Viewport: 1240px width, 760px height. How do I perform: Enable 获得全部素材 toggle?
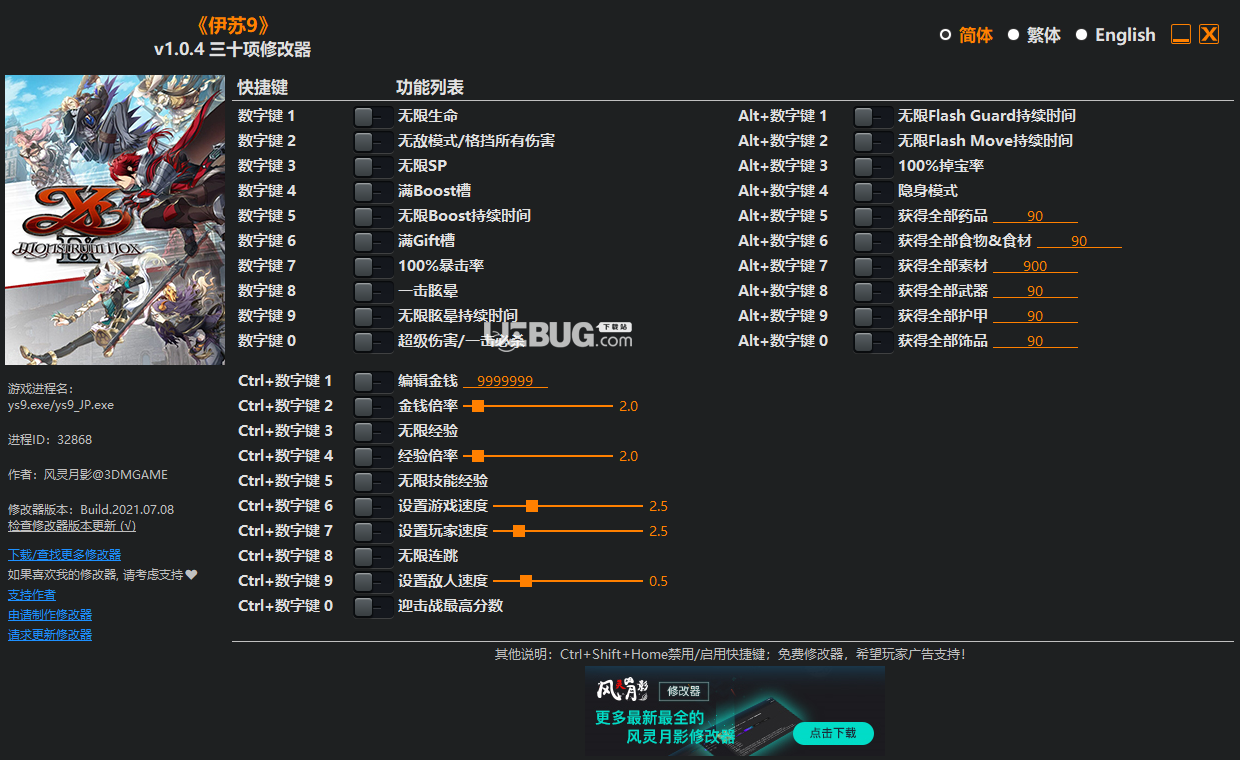click(x=873, y=267)
